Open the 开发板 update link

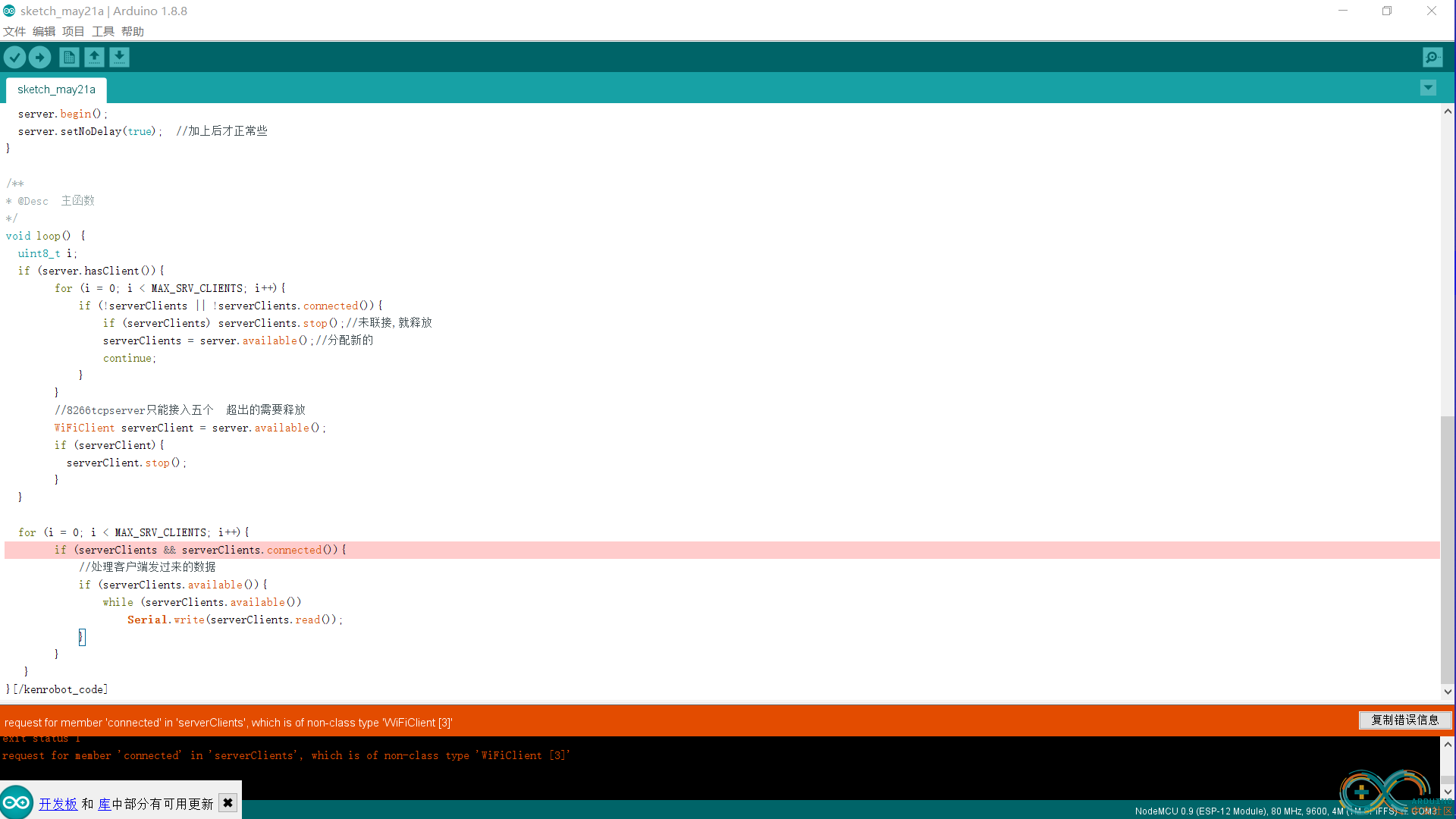58,804
